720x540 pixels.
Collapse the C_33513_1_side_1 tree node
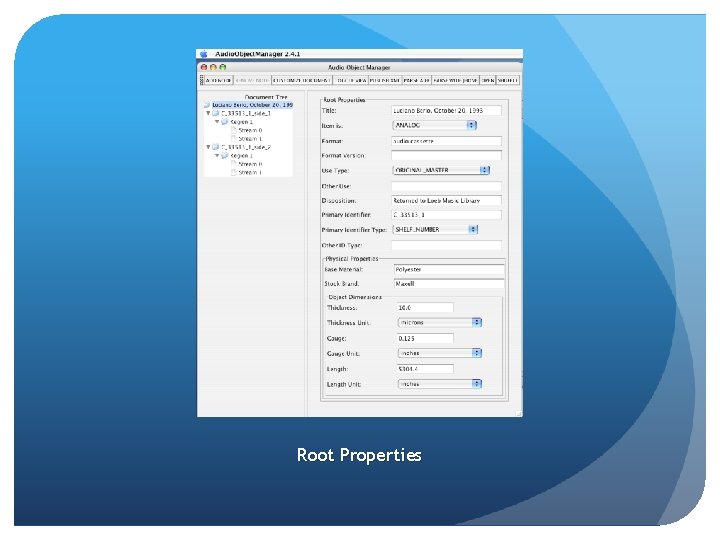point(208,113)
